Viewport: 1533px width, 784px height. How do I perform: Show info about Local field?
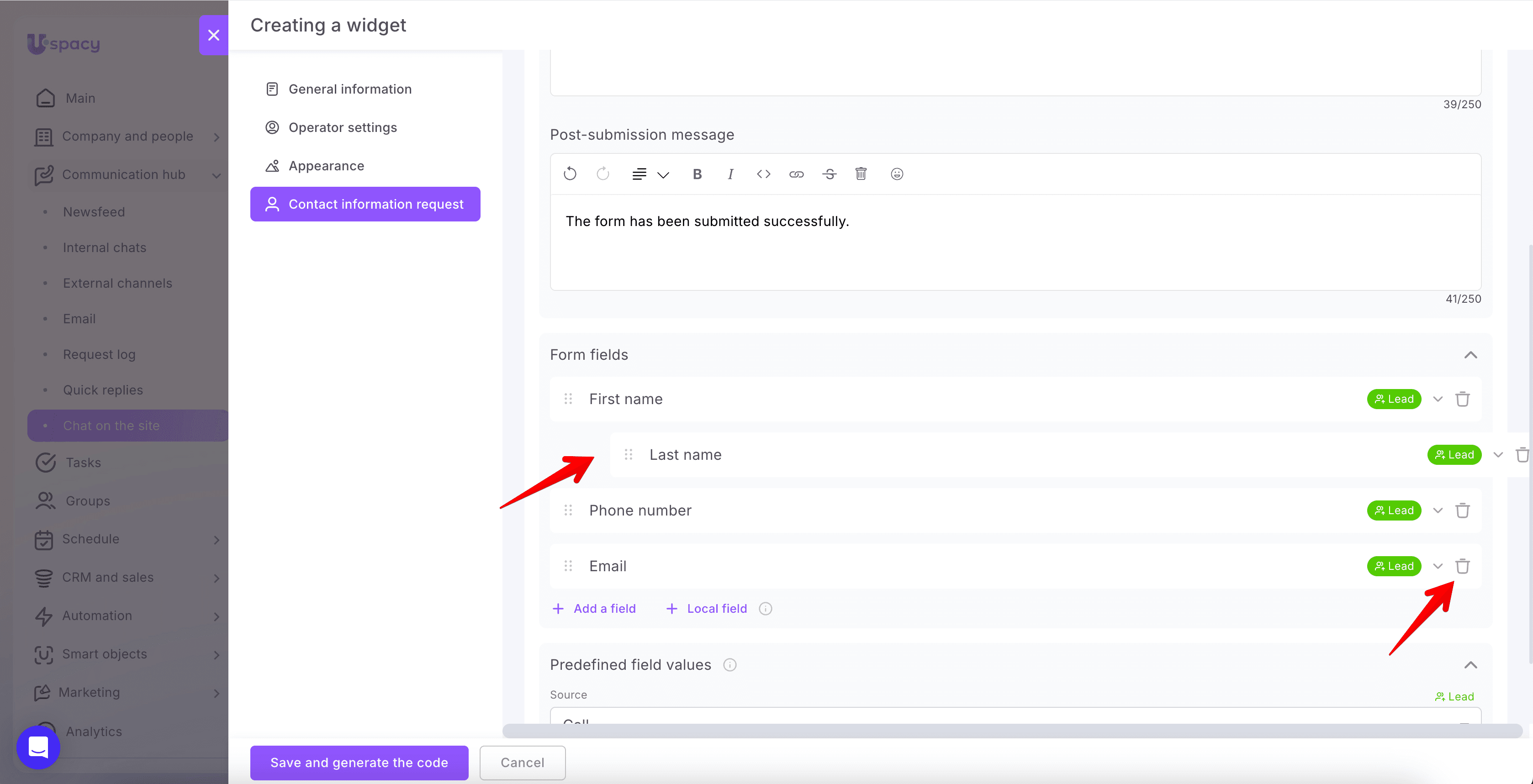[765, 609]
